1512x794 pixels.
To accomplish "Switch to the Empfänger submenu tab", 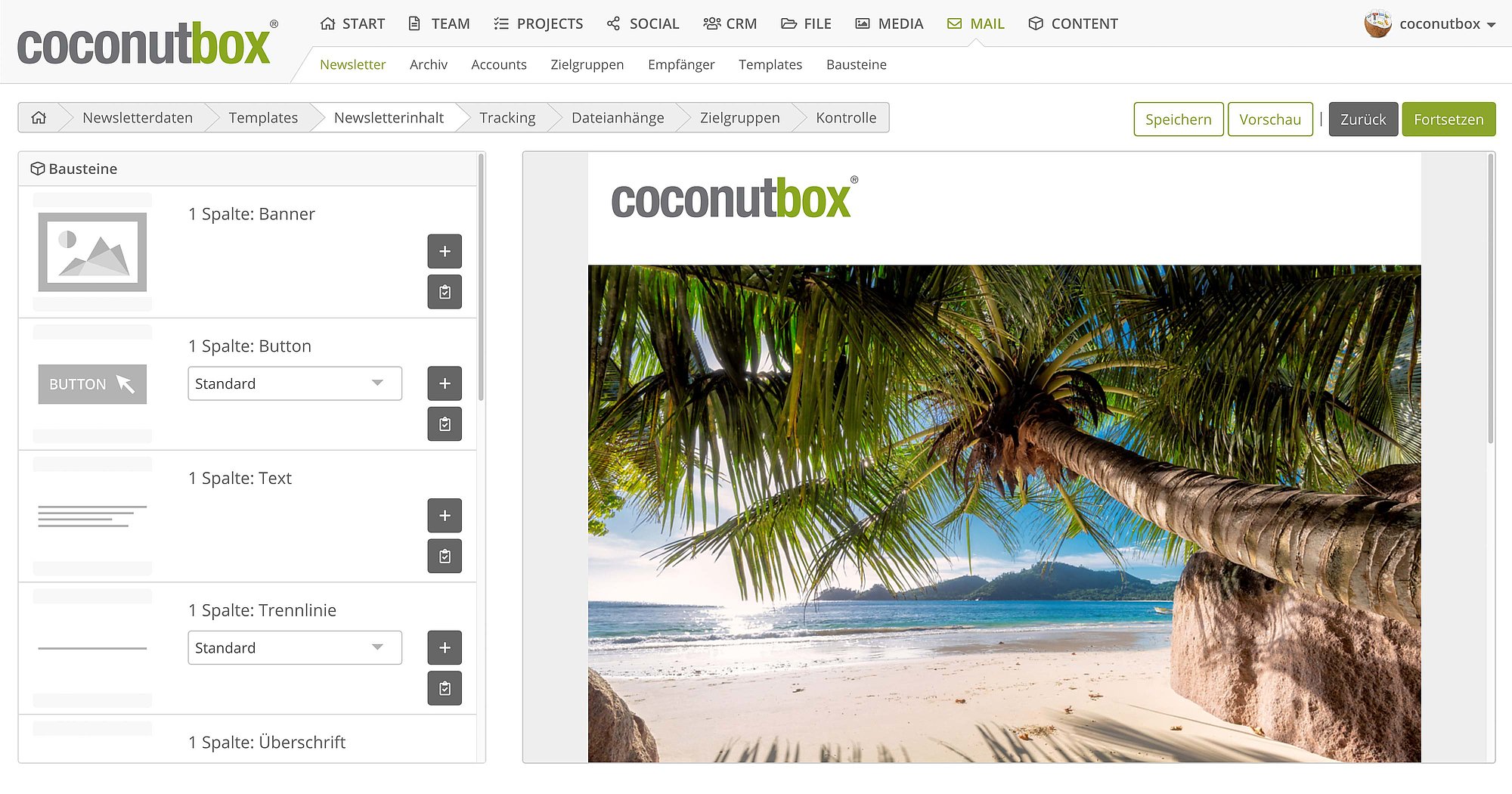I will (x=681, y=64).
